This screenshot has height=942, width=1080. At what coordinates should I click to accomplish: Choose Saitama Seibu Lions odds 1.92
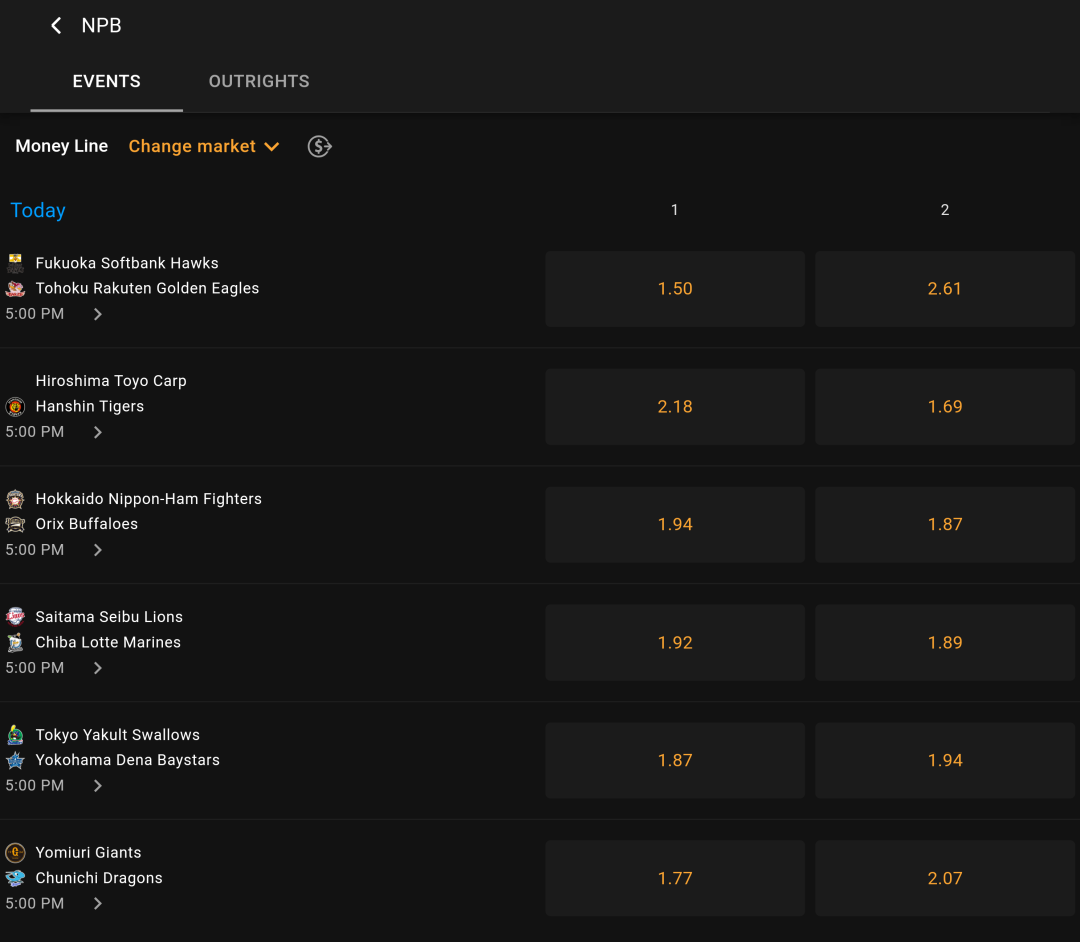point(675,642)
